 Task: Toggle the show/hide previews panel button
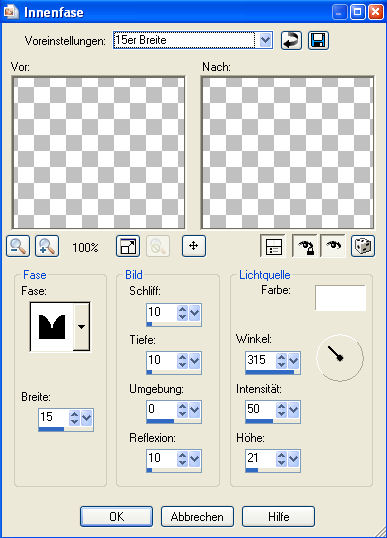click(273, 246)
